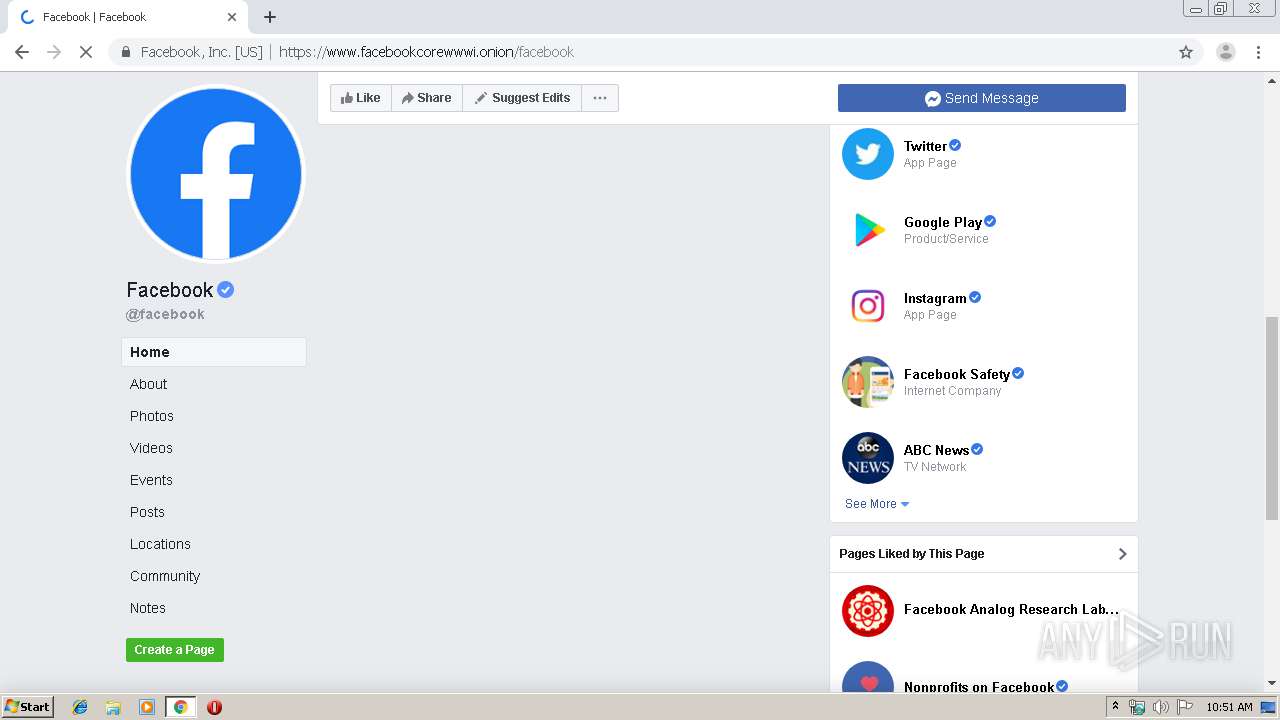Open Nonprofits on Facebook heart icon
Image resolution: width=1280 pixels, height=720 pixels.
tap(867, 677)
